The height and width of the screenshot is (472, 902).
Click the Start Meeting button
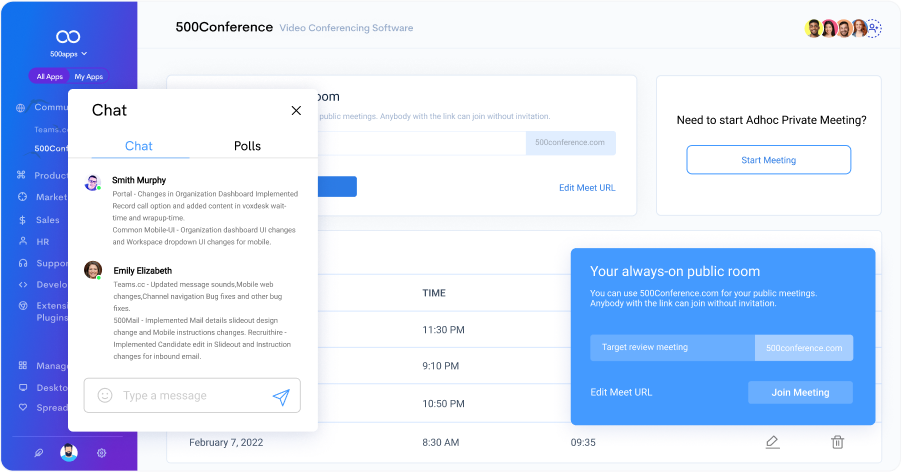click(768, 160)
